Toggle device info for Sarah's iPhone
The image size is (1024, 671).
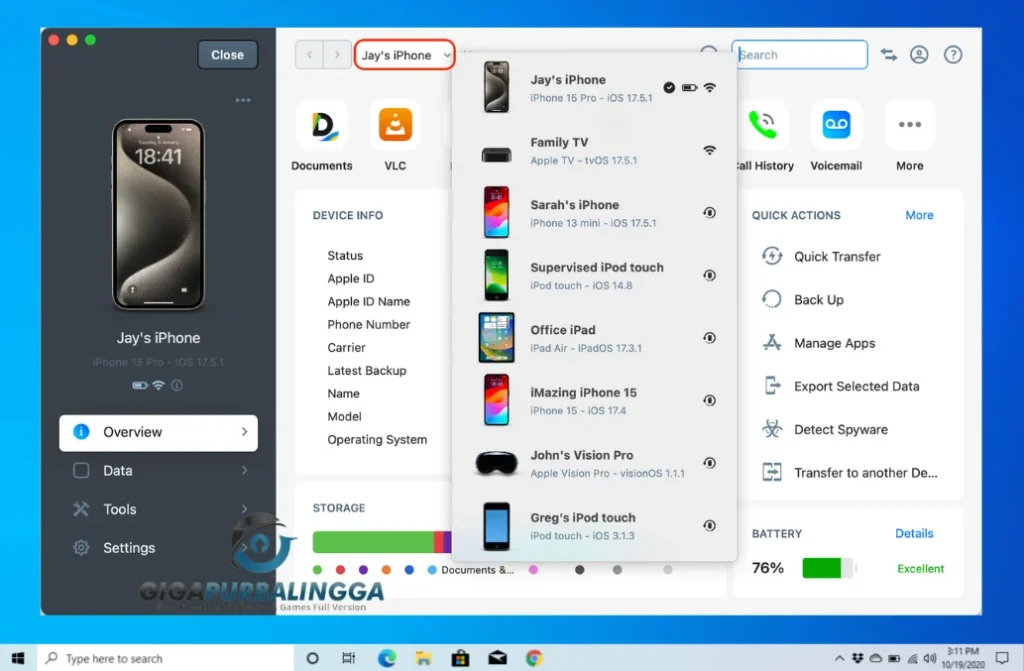(710, 212)
